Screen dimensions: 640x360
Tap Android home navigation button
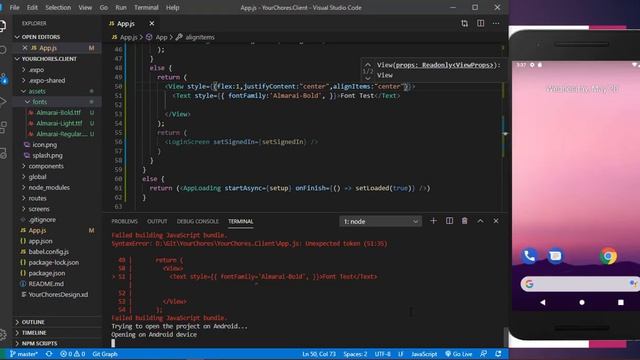[x=582, y=302]
